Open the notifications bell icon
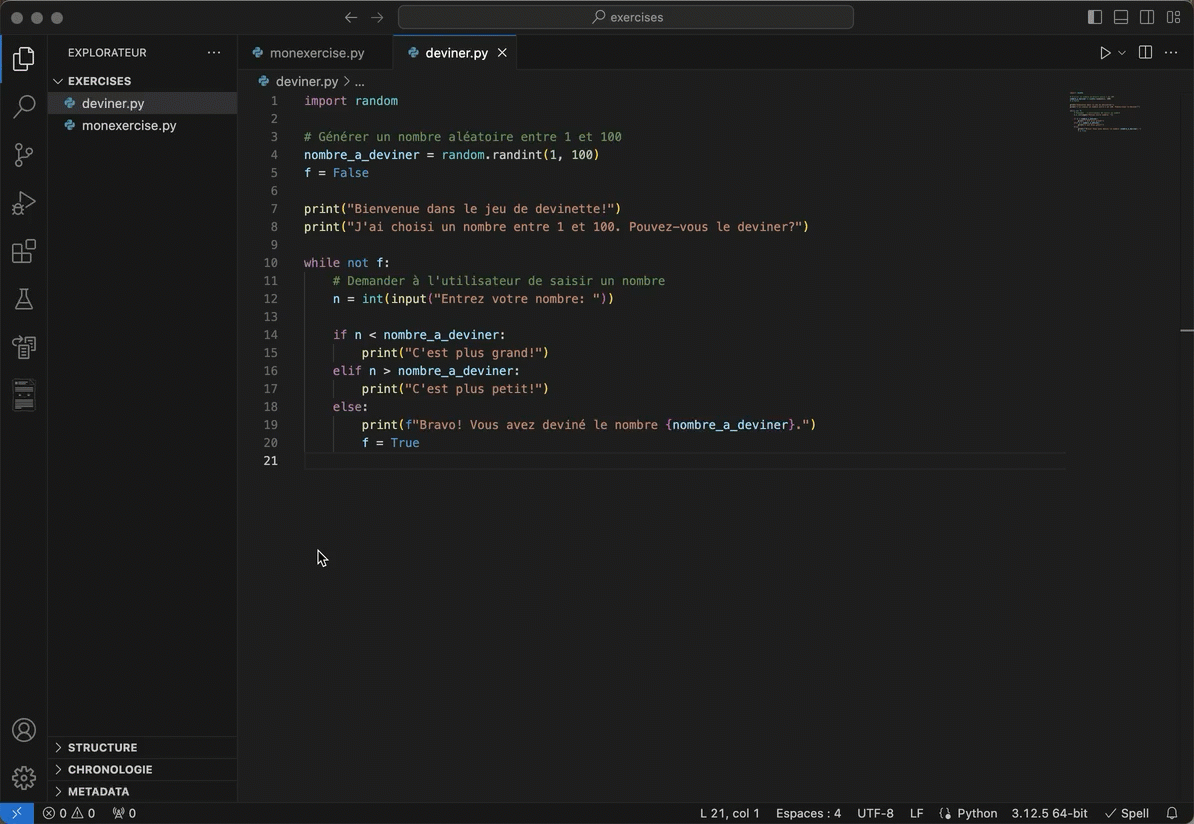The width and height of the screenshot is (1194, 824). click(1172, 813)
